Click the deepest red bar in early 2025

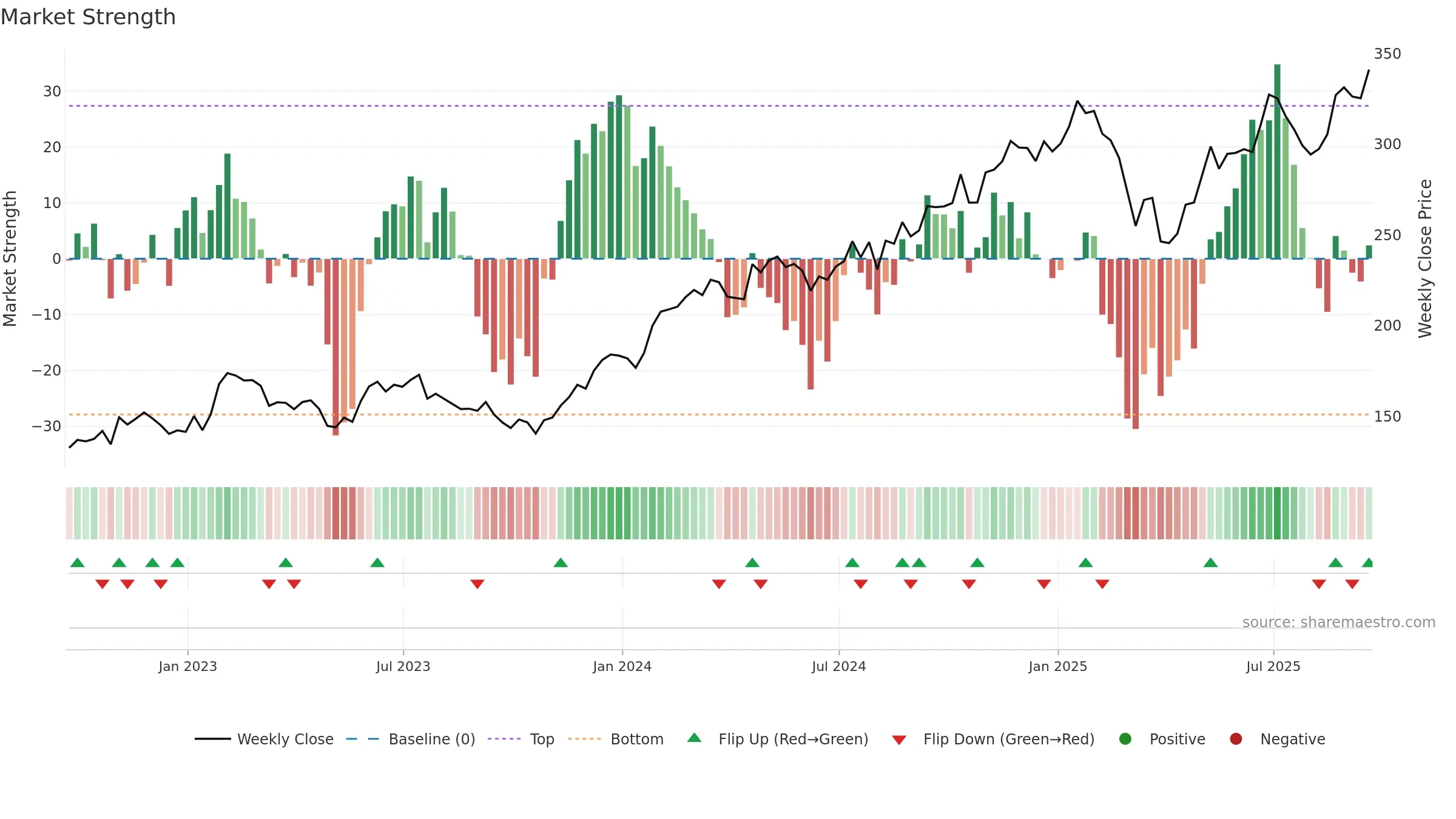(x=1136, y=344)
